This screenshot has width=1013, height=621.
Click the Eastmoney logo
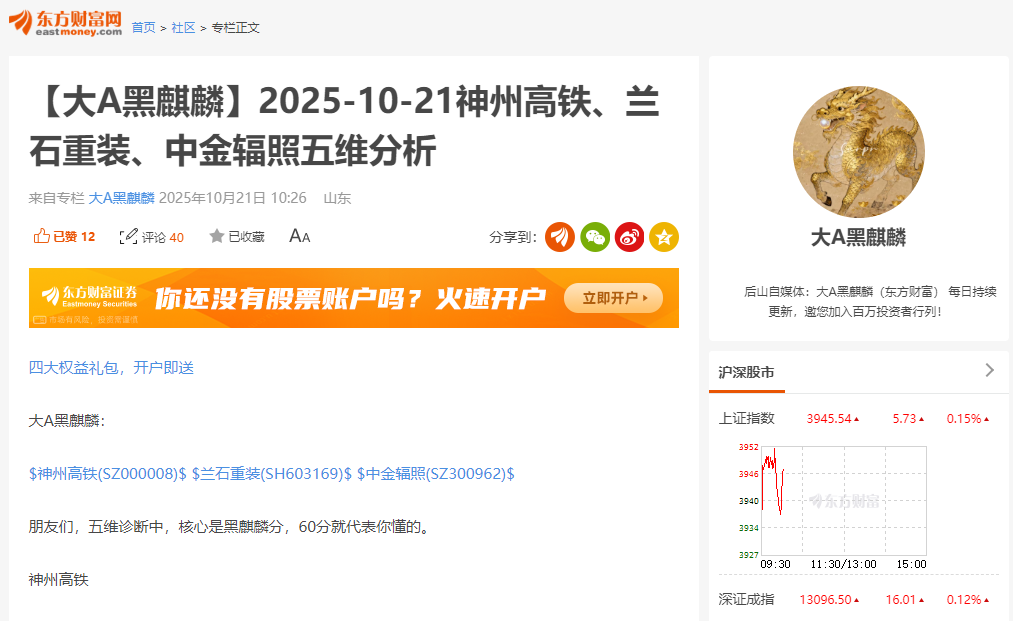coord(65,23)
